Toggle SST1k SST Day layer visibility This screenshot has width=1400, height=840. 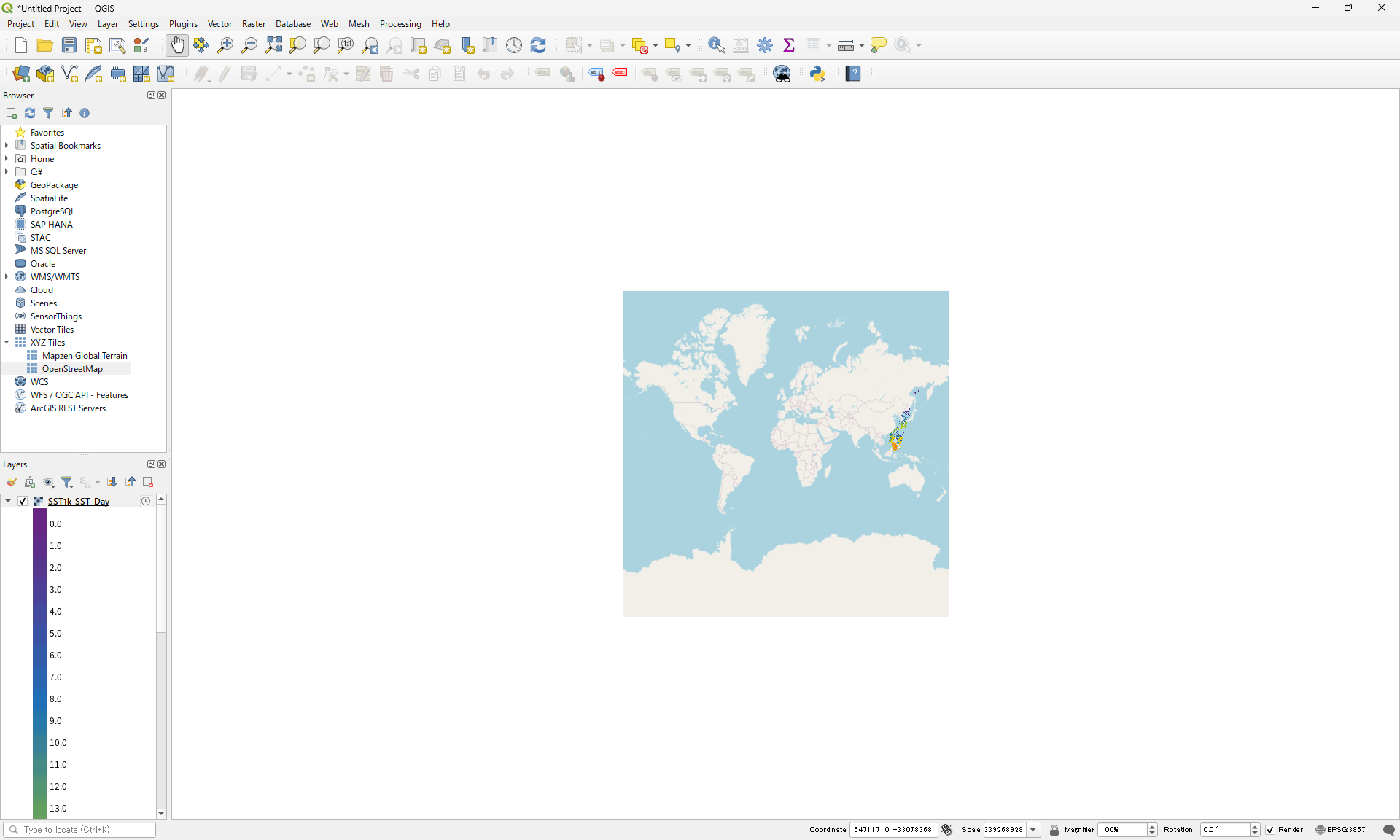pos(23,501)
